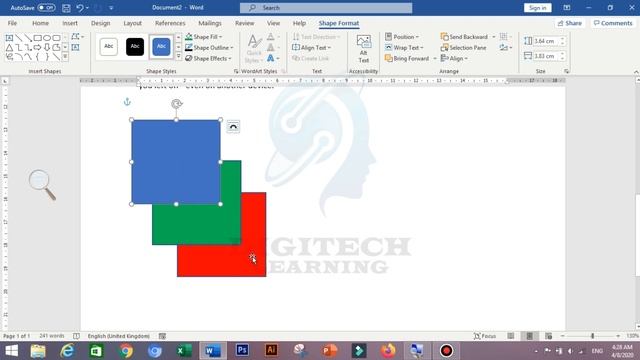This screenshot has width=640, height=360.
Task: Open the Shape Fill dropdown
Action: coord(204,37)
